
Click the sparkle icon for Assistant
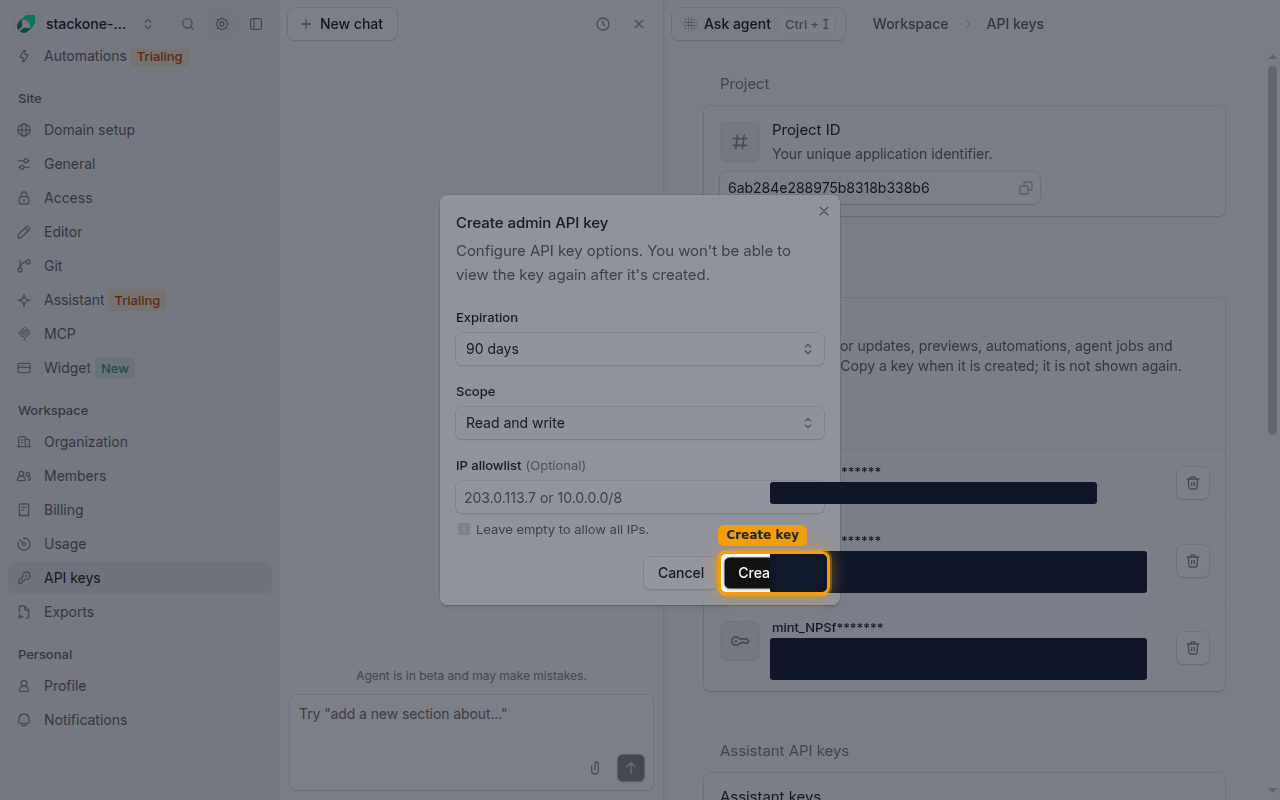24,300
